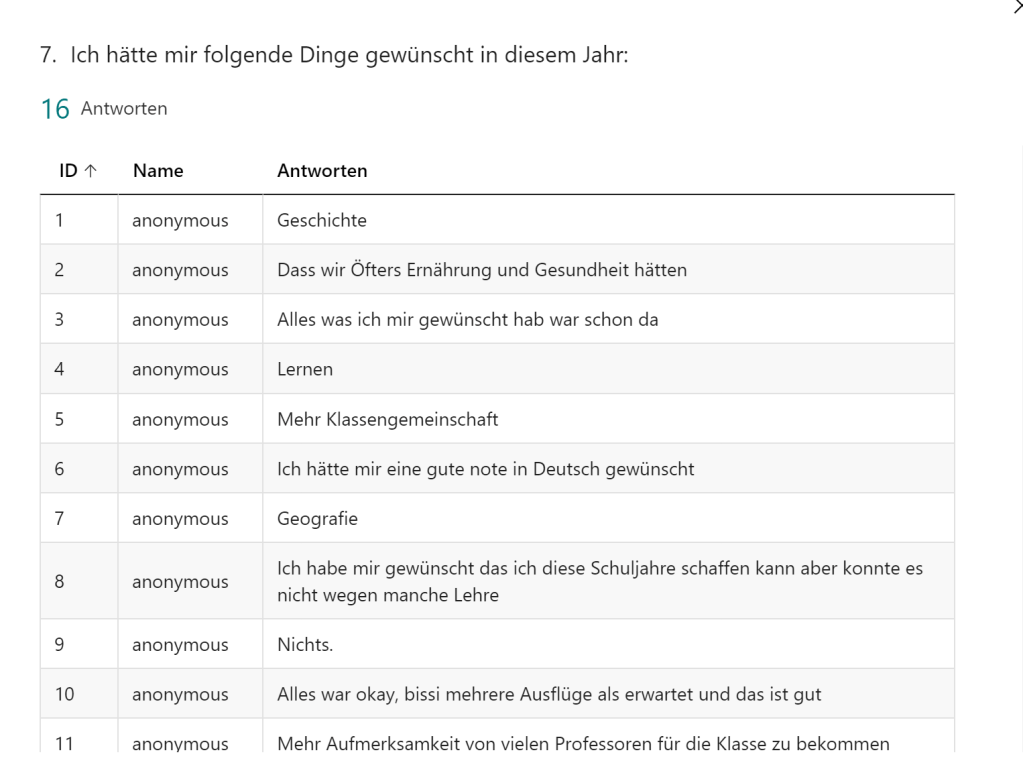Click the 'Mehr Klassengemeinschaft' answer

coord(387,419)
